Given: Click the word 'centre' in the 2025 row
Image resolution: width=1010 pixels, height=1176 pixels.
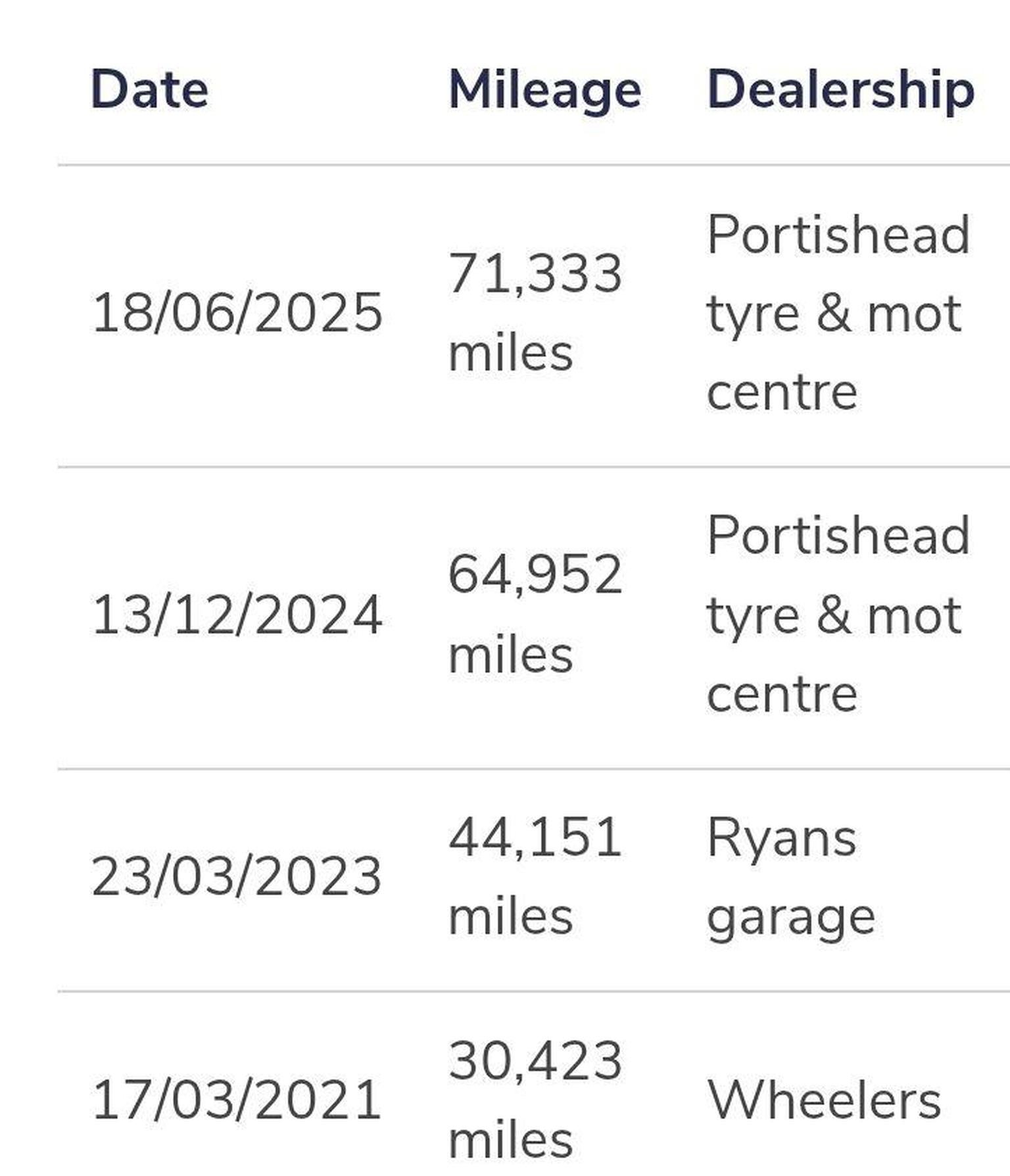Looking at the screenshot, I should pyautogui.click(x=782, y=393).
